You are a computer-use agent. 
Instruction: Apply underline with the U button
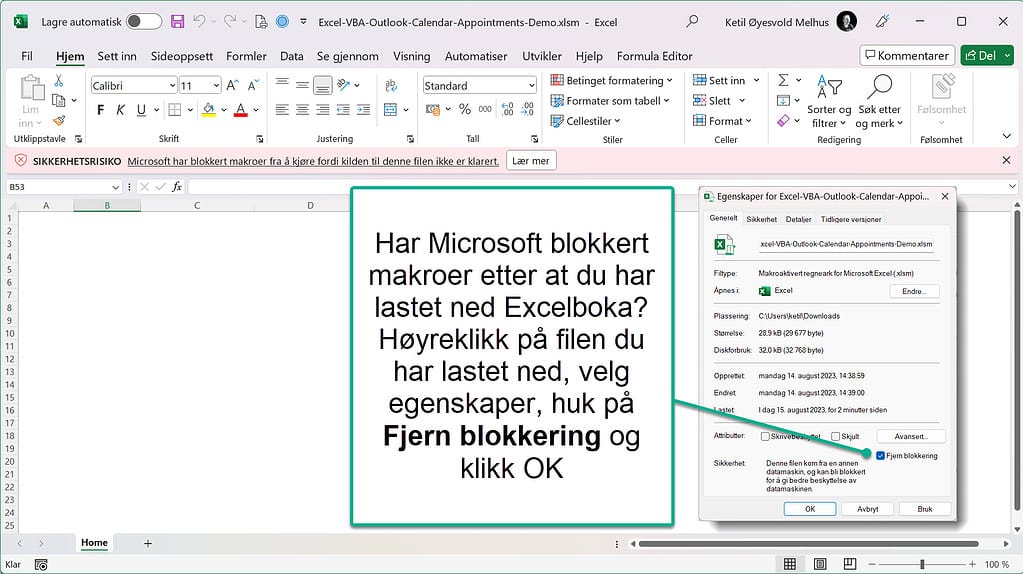tap(141, 110)
